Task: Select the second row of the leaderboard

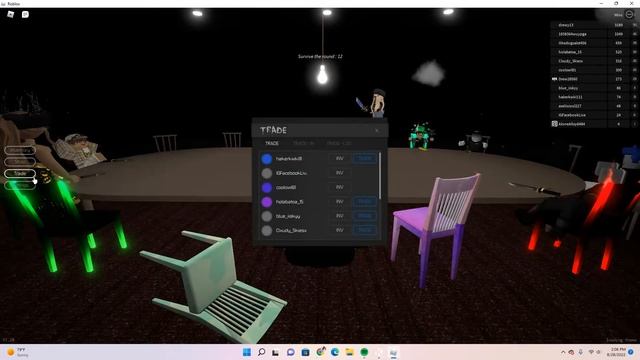Action: click(x=595, y=34)
